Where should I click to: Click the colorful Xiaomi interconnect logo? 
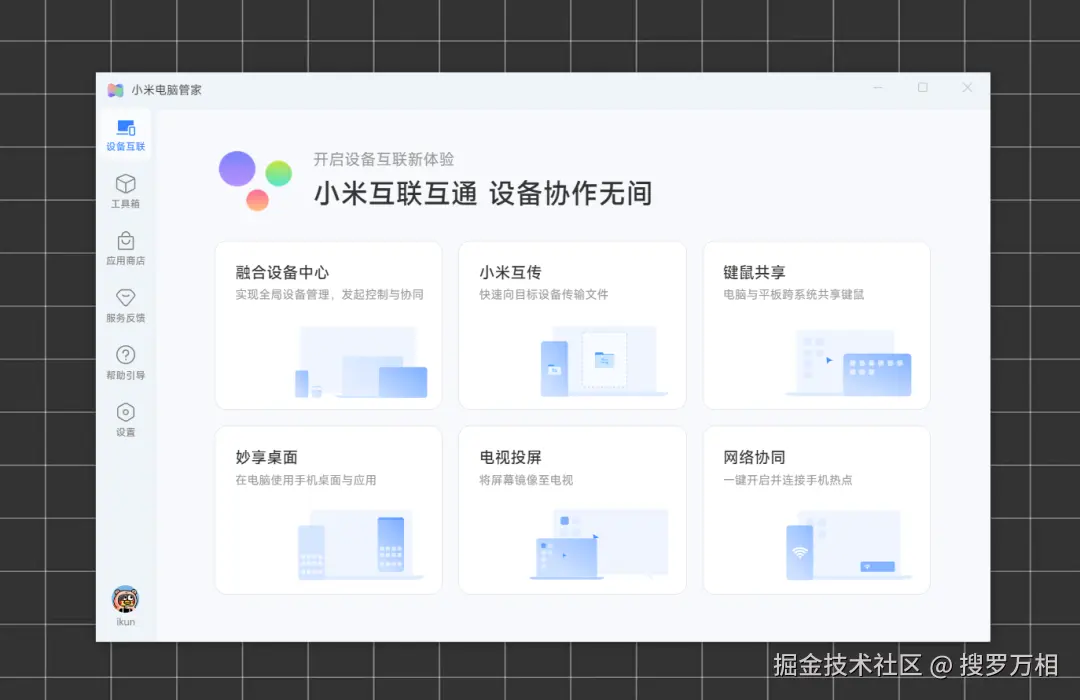[254, 181]
